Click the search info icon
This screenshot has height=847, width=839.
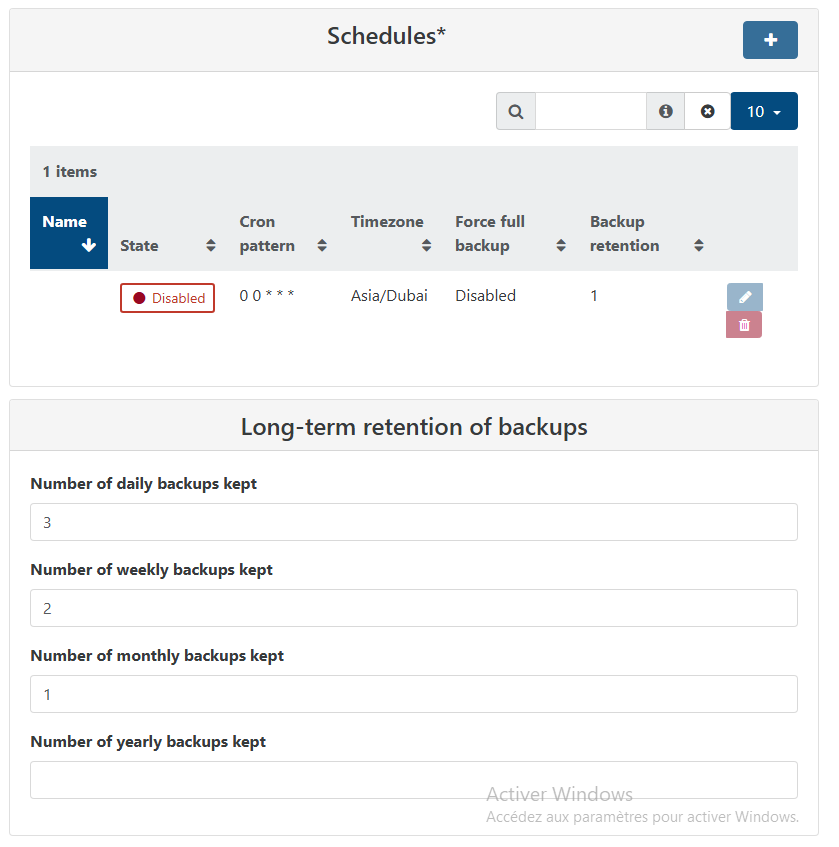[666, 111]
